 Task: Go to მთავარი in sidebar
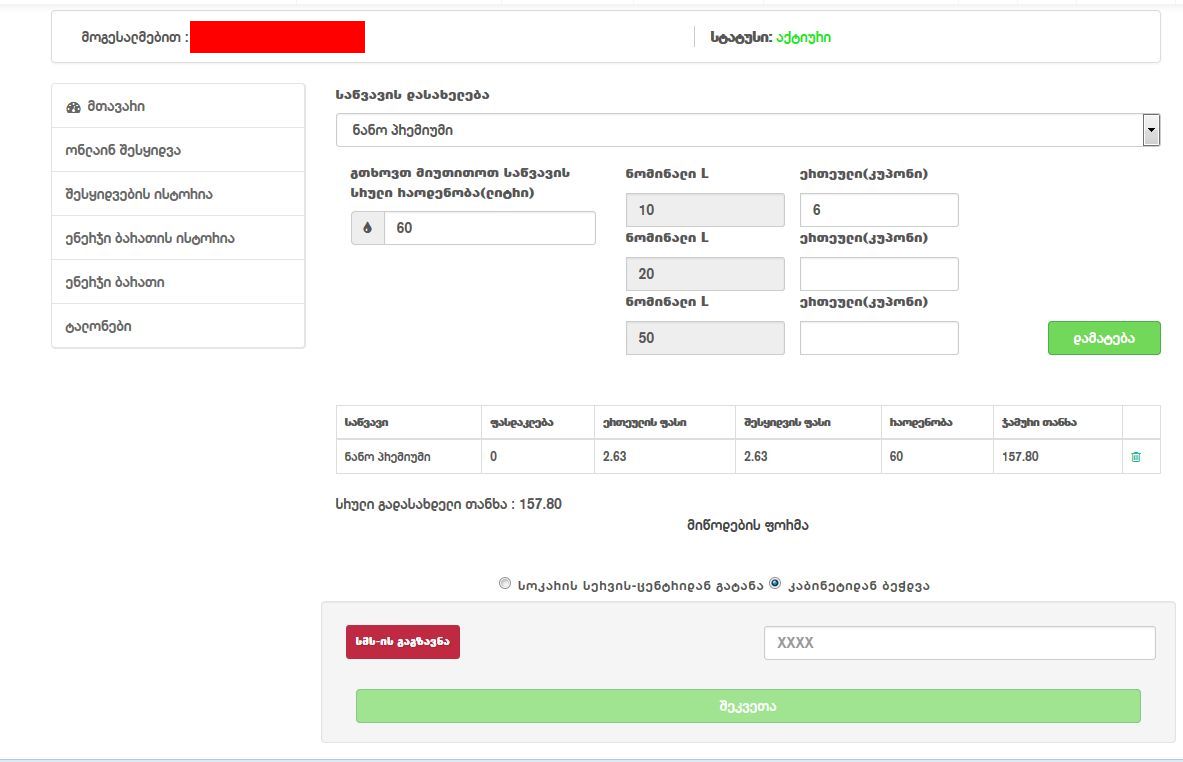point(178,106)
